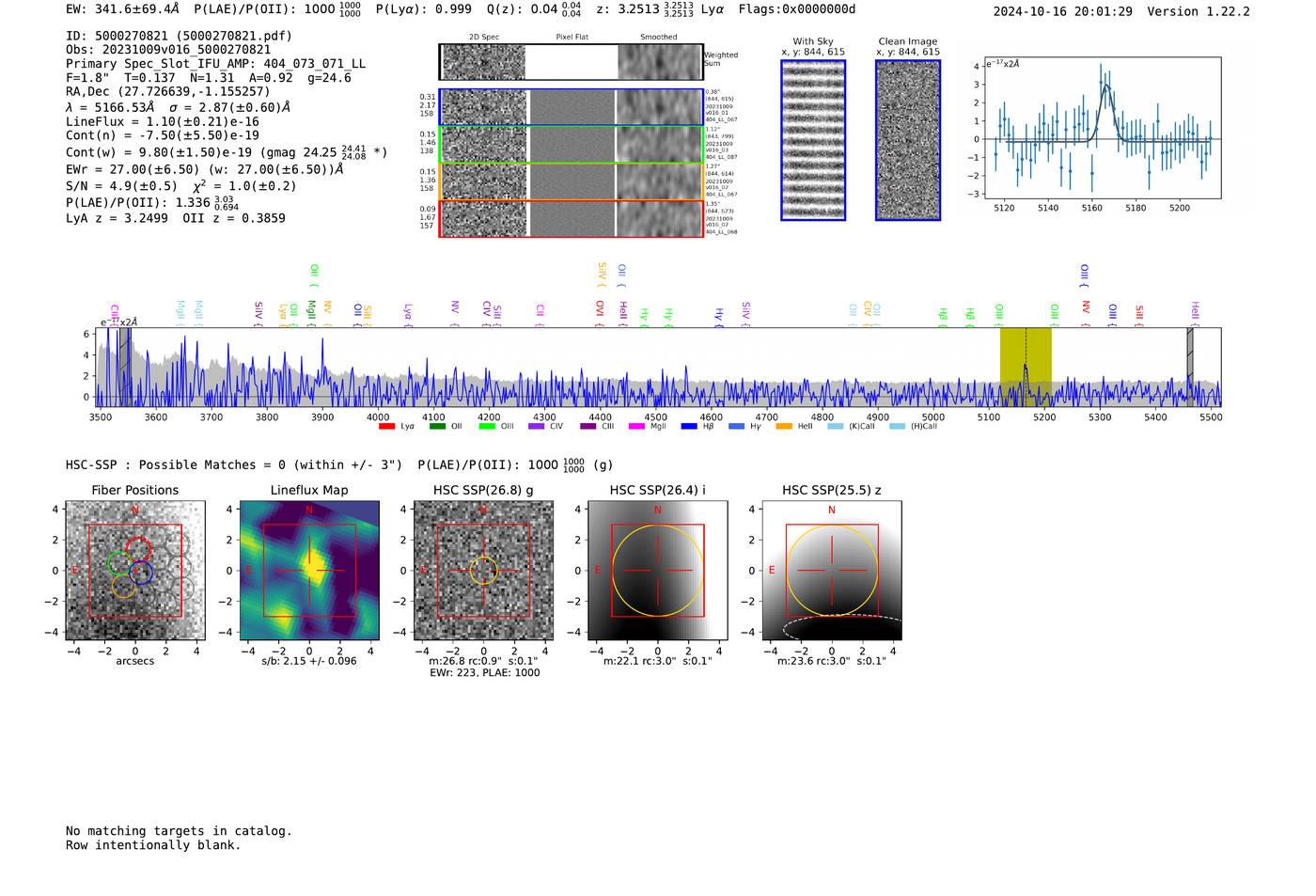Click the orange fiber circle in Fiber Positions
Screen dimensions: 1316x896
(x=124, y=587)
